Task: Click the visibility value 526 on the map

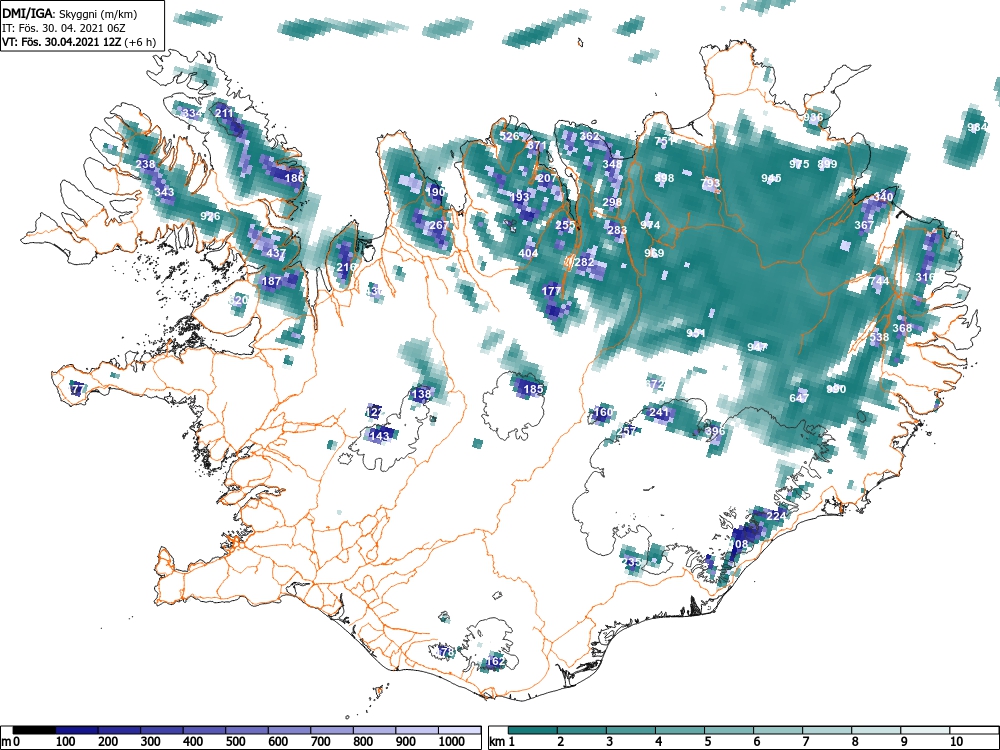Action: tap(509, 136)
